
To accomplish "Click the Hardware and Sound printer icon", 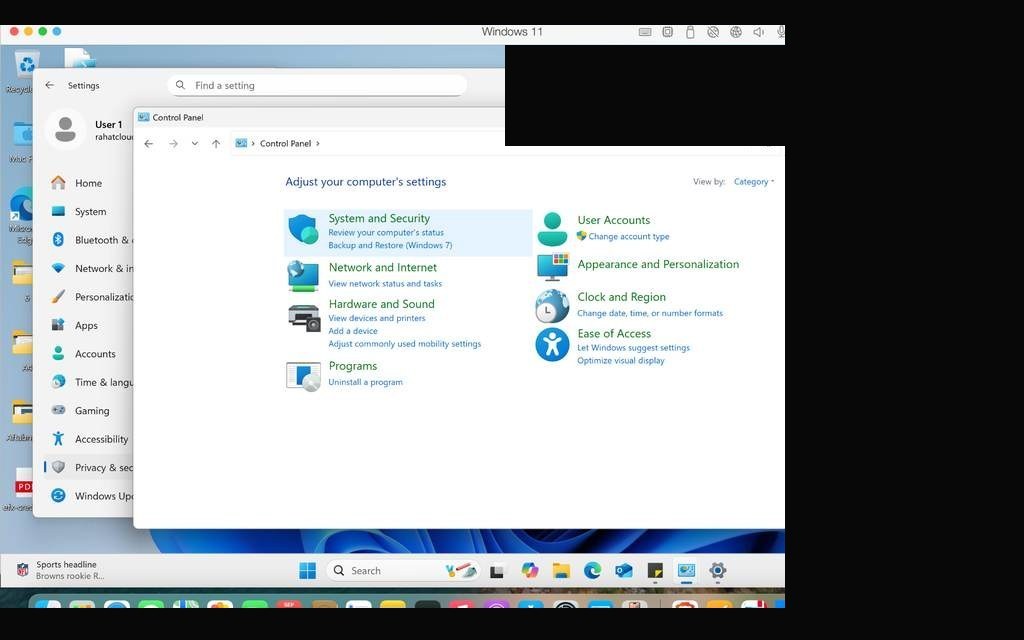I will (x=304, y=317).
